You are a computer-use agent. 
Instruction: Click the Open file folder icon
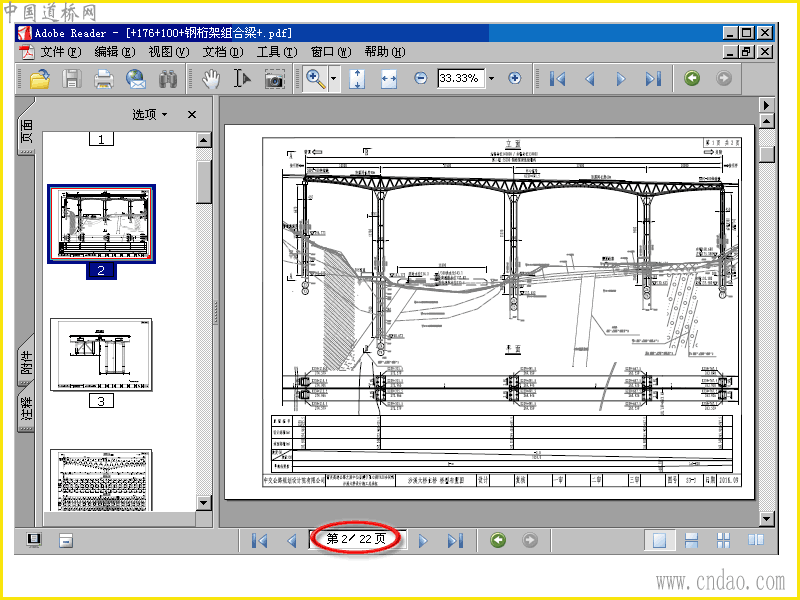click(x=39, y=79)
